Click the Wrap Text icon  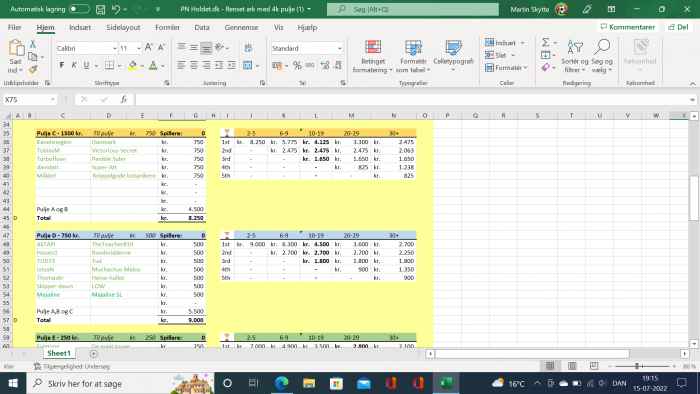coord(249,48)
